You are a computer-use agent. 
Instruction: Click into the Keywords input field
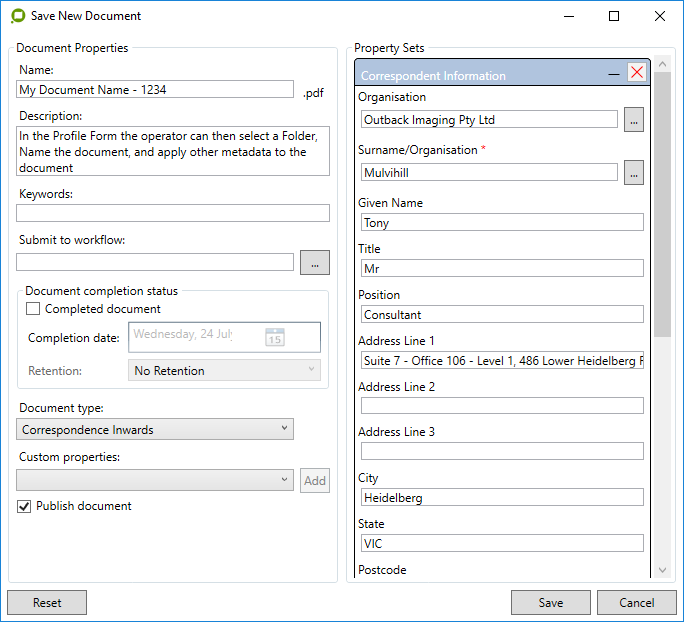pyautogui.click(x=173, y=213)
